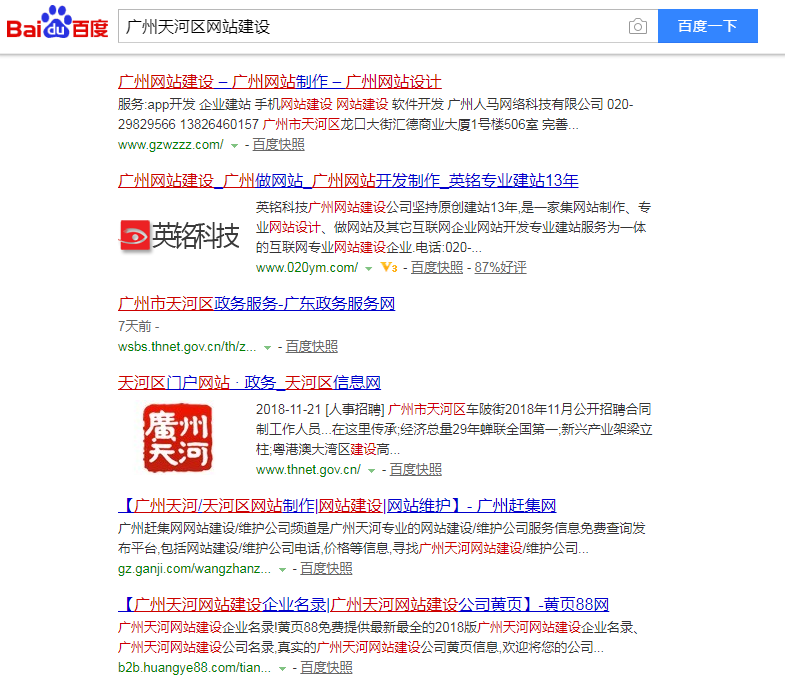Open the 英铭专业建站13年 result title

348,181
